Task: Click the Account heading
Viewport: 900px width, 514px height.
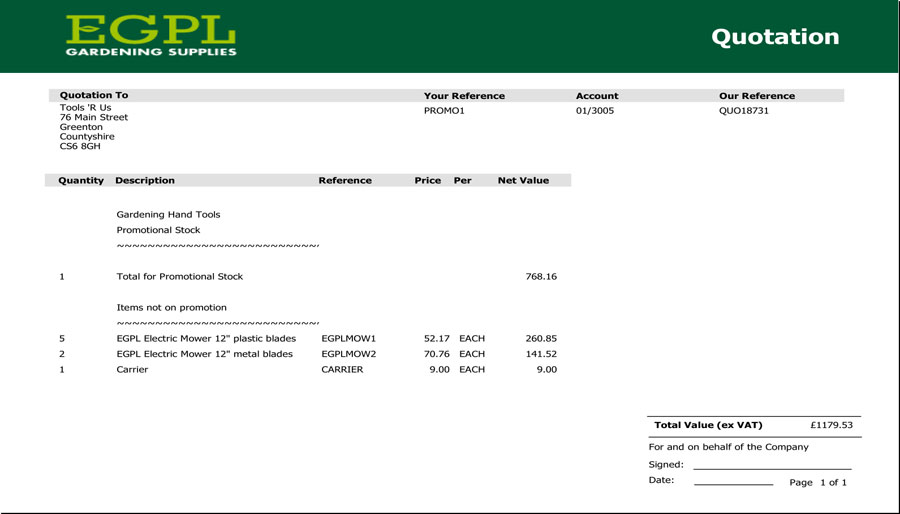Action: pos(597,96)
